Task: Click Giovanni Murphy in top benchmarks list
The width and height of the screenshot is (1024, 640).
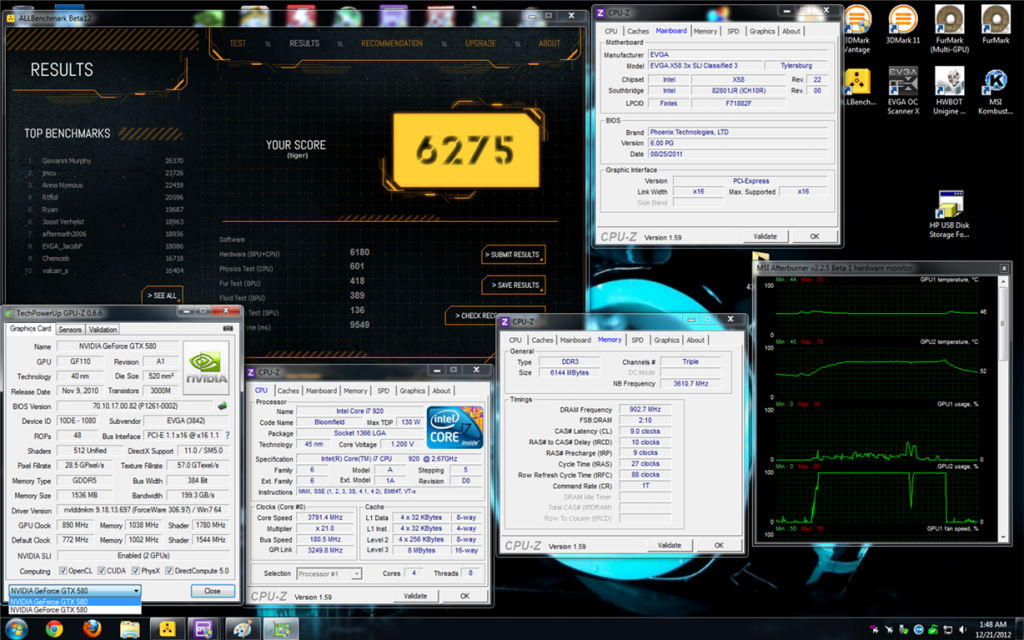Action: click(67, 161)
